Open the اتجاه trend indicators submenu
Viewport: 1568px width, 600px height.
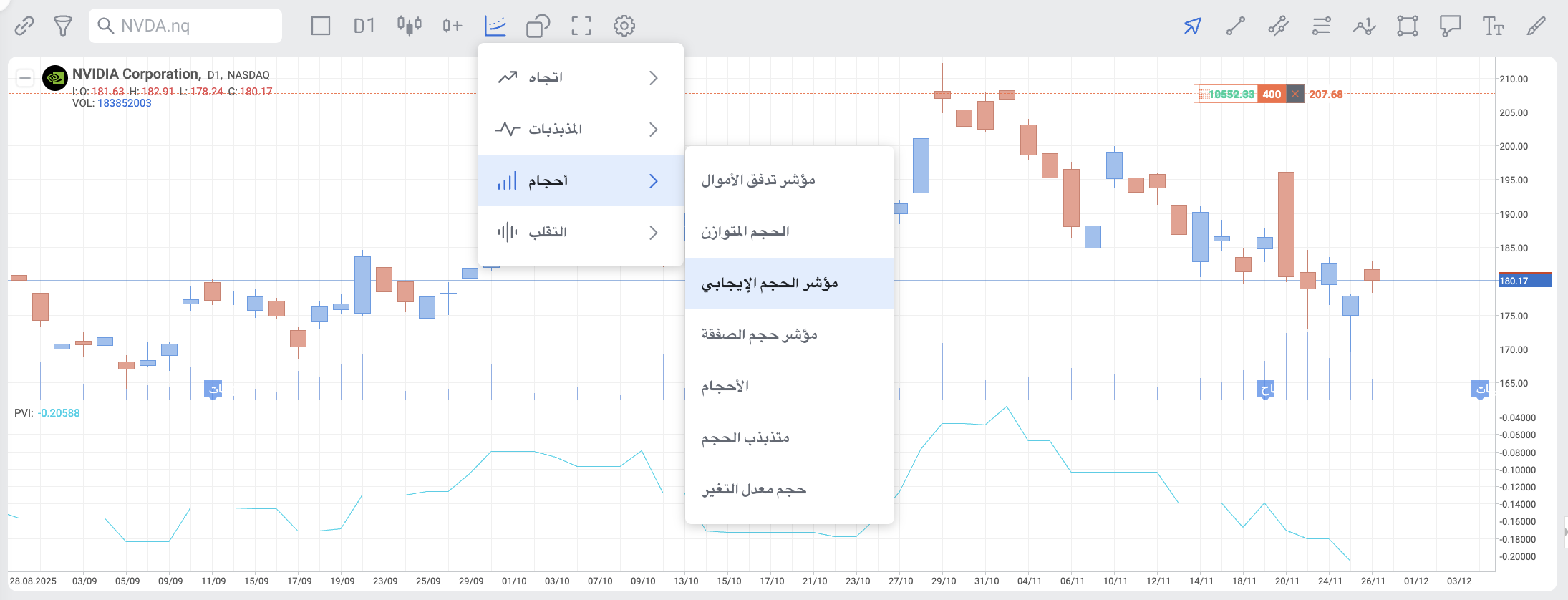pos(581,77)
